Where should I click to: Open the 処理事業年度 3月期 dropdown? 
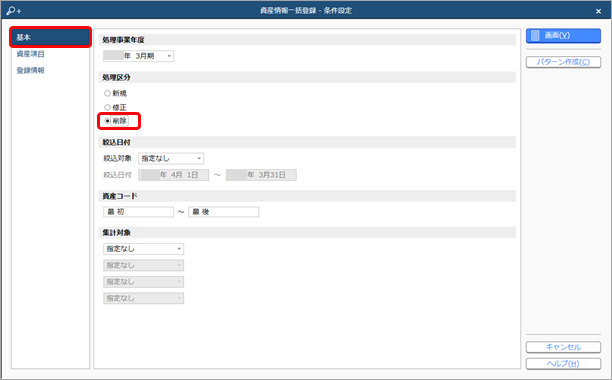139,56
